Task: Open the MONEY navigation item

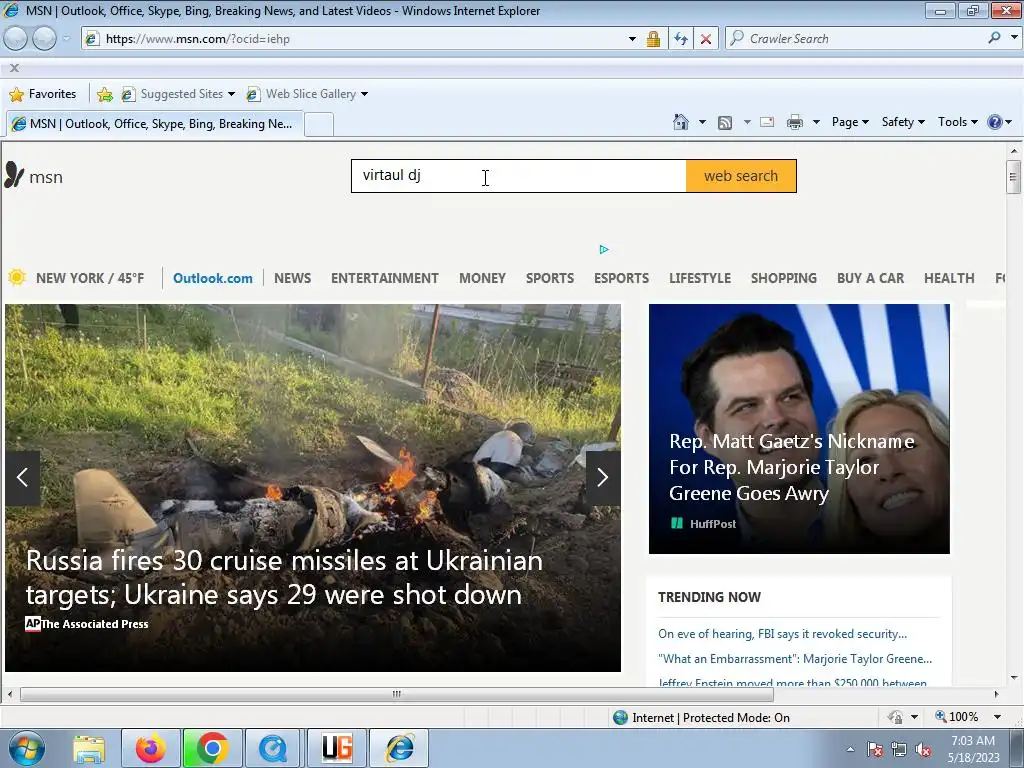Action: 482,278
